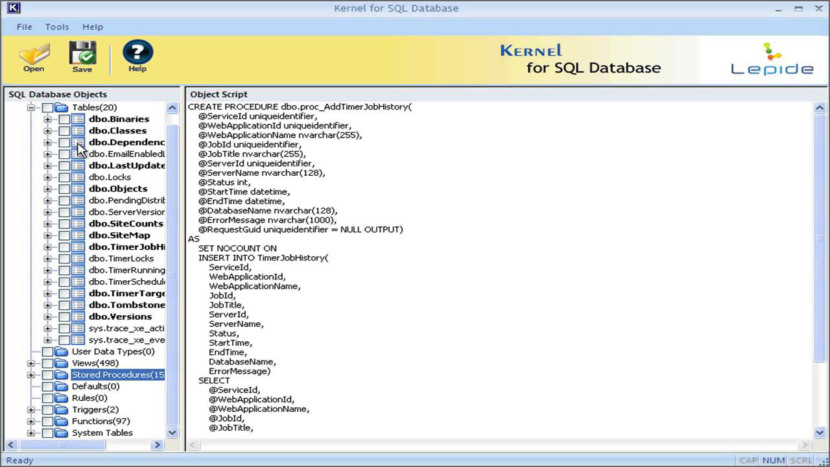The width and height of the screenshot is (830, 467).
Task: Click the Triggers(2) folder icon
Action: pyautogui.click(x=61, y=410)
